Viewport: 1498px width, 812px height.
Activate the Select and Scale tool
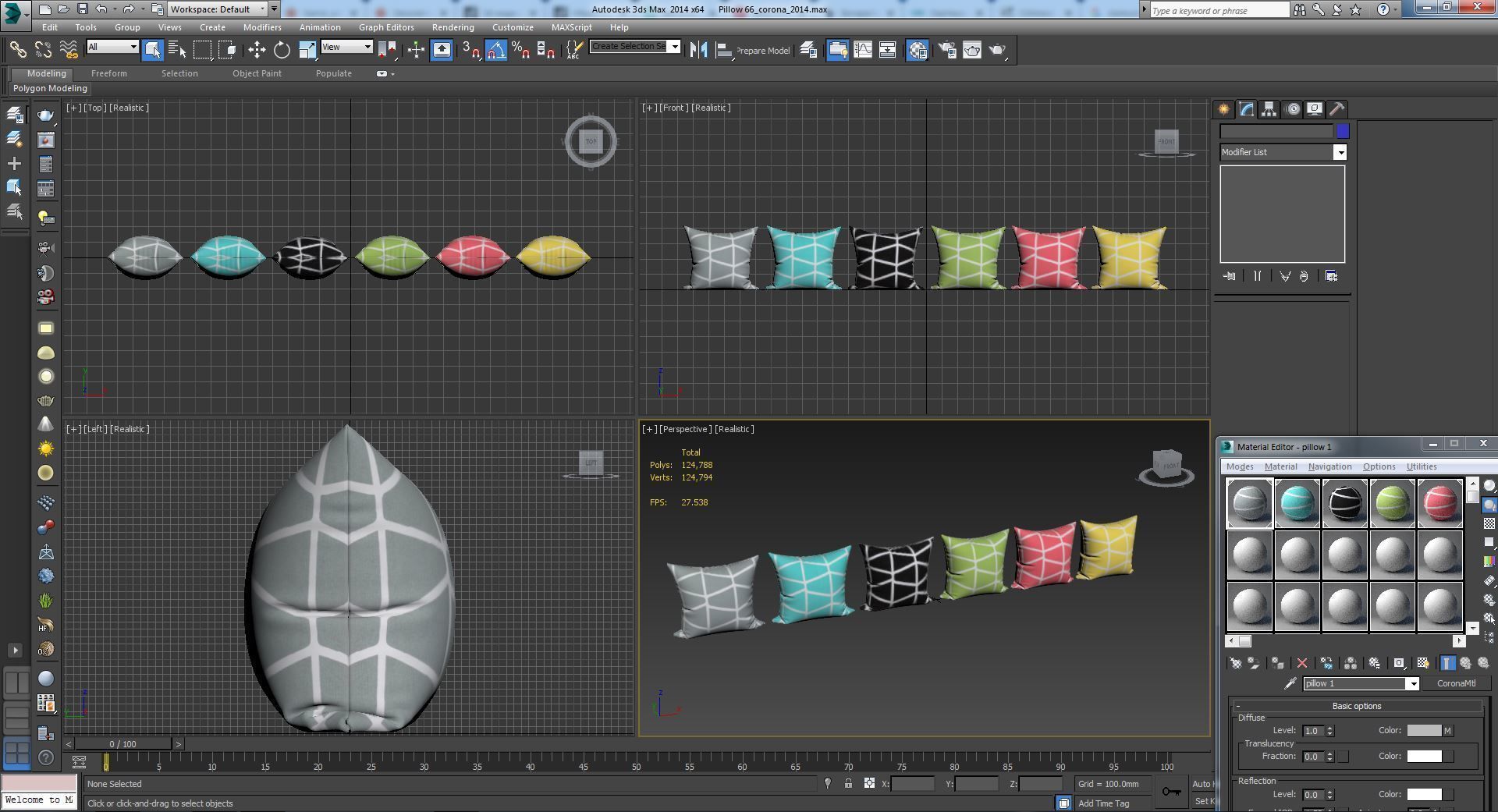307,50
